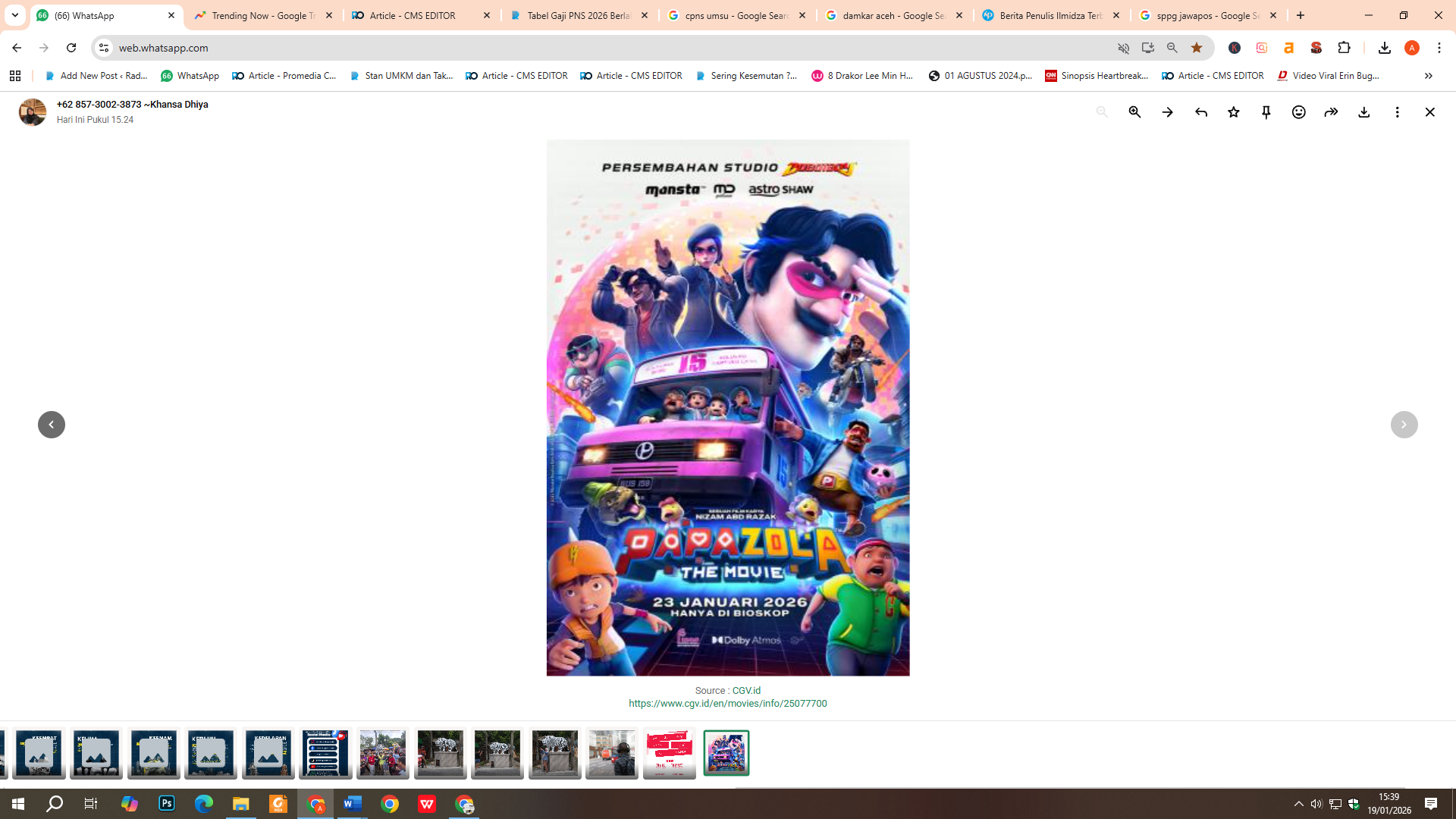Open Khansa Dhiya's profile picture

32,112
